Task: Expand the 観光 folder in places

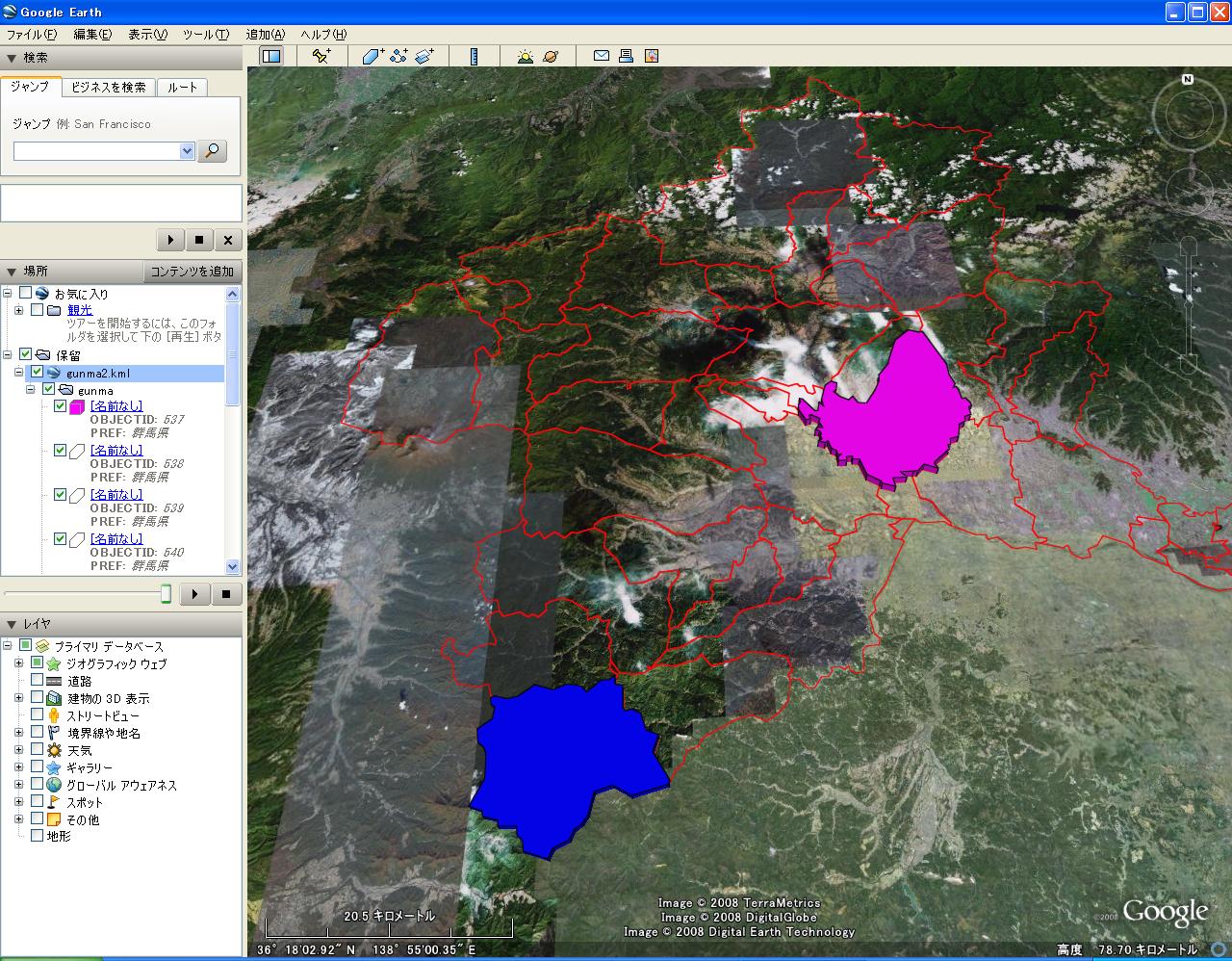Action: pos(18,310)
